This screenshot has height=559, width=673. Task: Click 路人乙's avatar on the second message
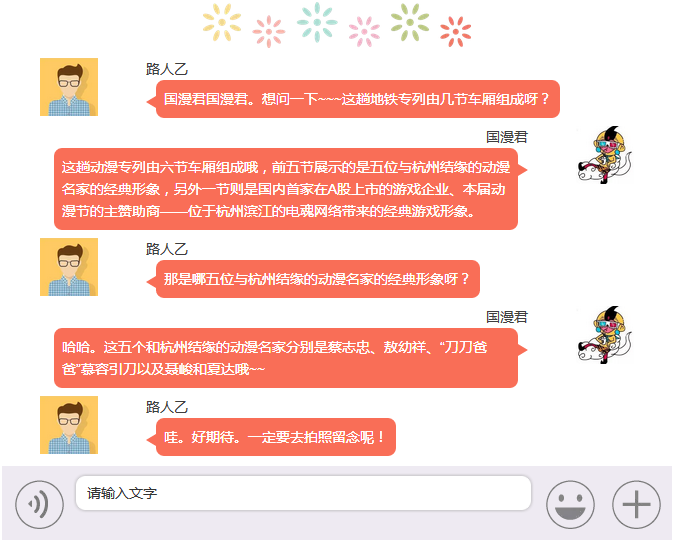[69, 267]
